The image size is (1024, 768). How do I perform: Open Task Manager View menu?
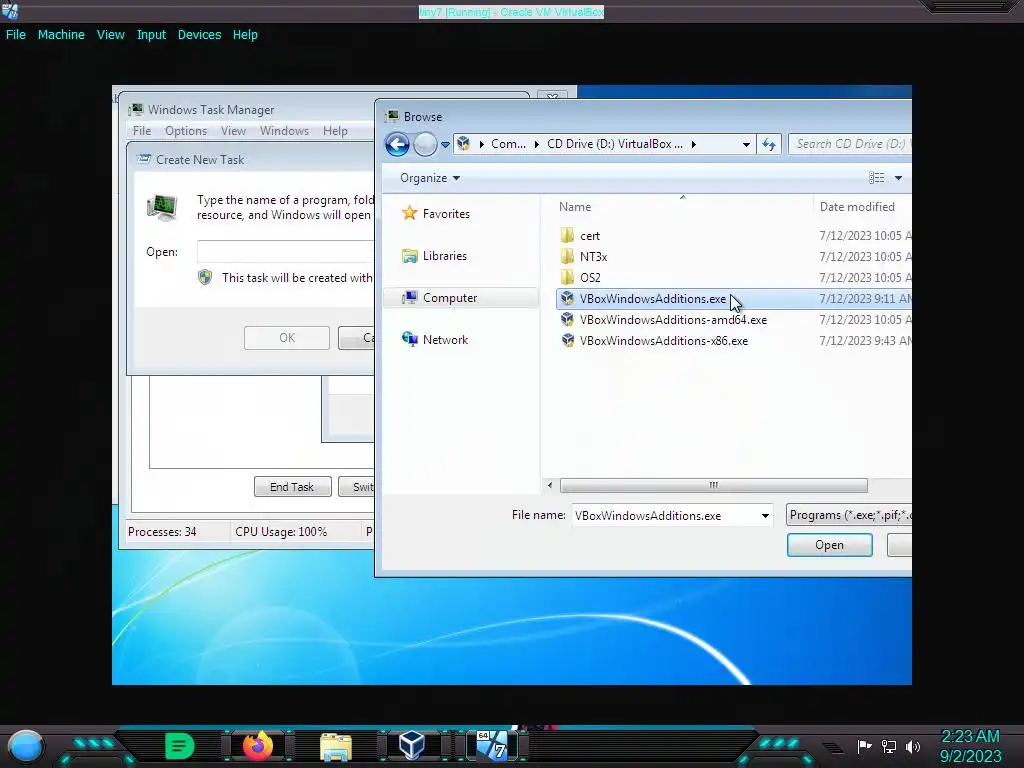(x=233, y=131)
